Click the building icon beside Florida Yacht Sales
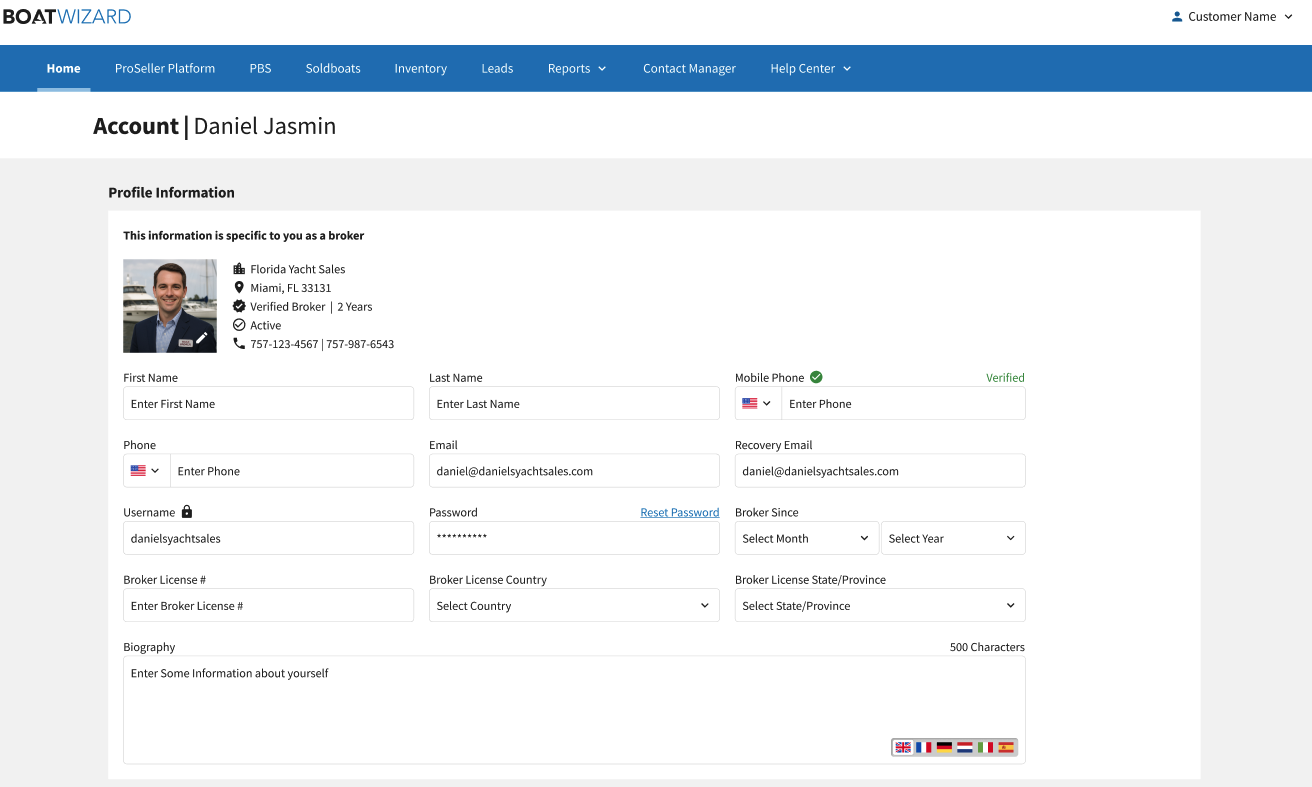 click(x=239, y=269)
